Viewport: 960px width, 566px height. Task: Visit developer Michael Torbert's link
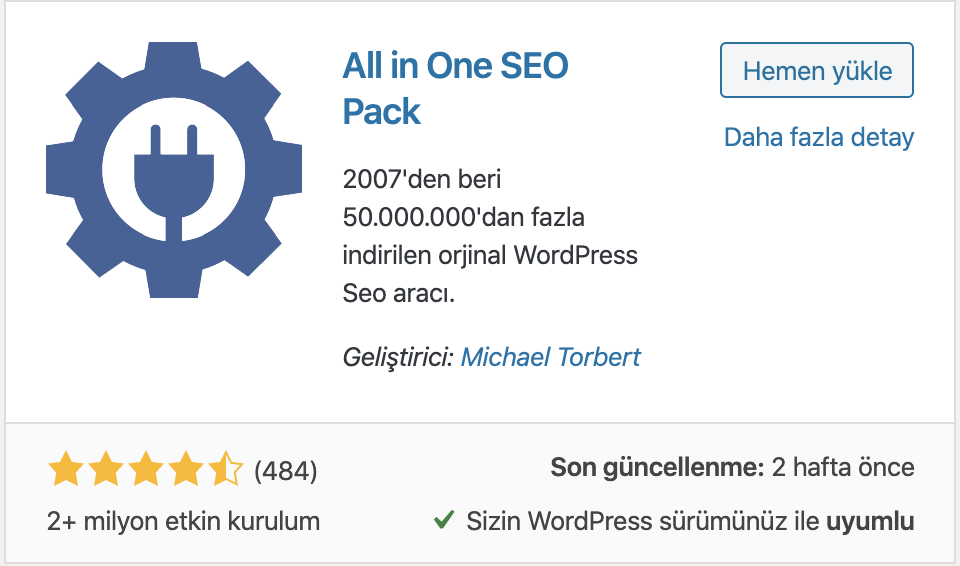click(x=550, y=357)
